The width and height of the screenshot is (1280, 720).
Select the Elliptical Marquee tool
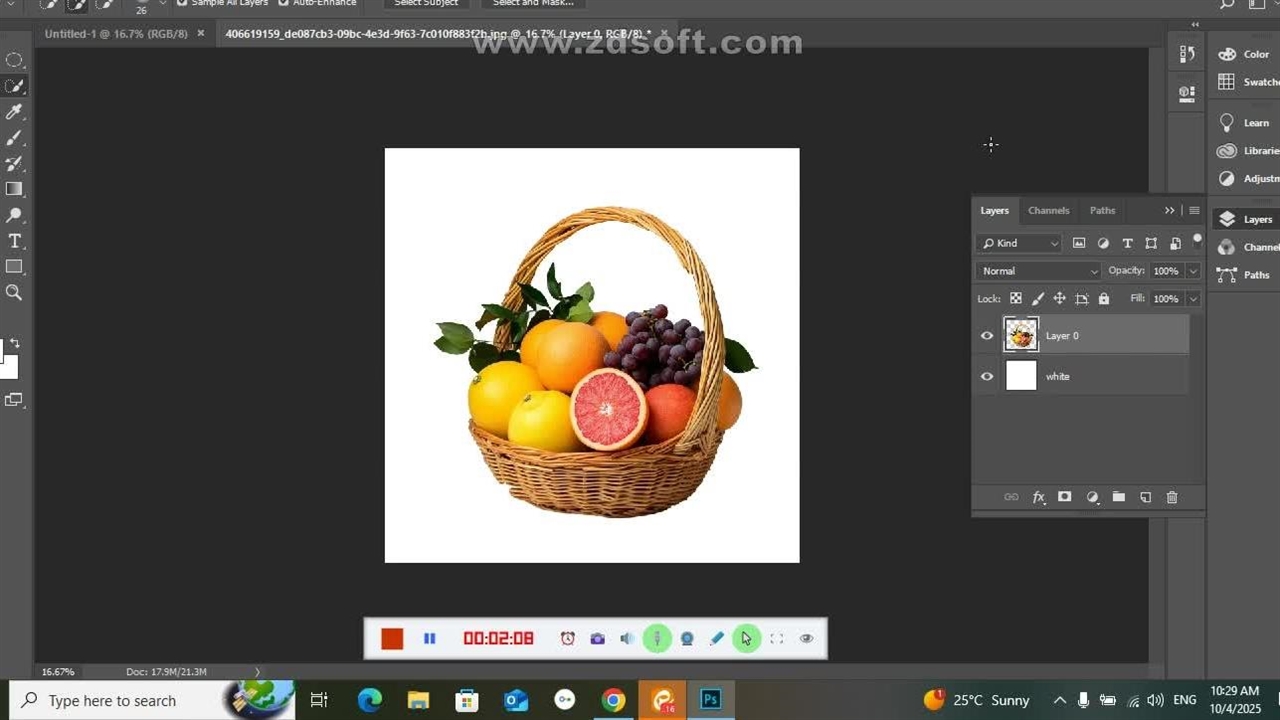(14, 61)
